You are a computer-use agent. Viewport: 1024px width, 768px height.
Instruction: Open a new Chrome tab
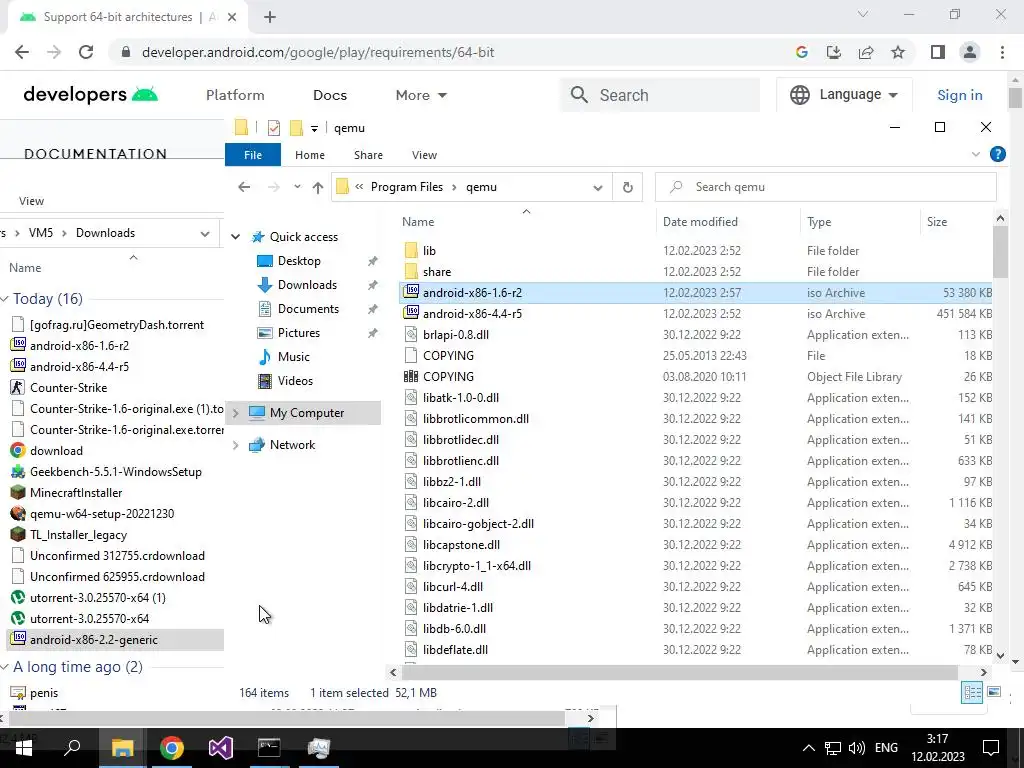270,17
